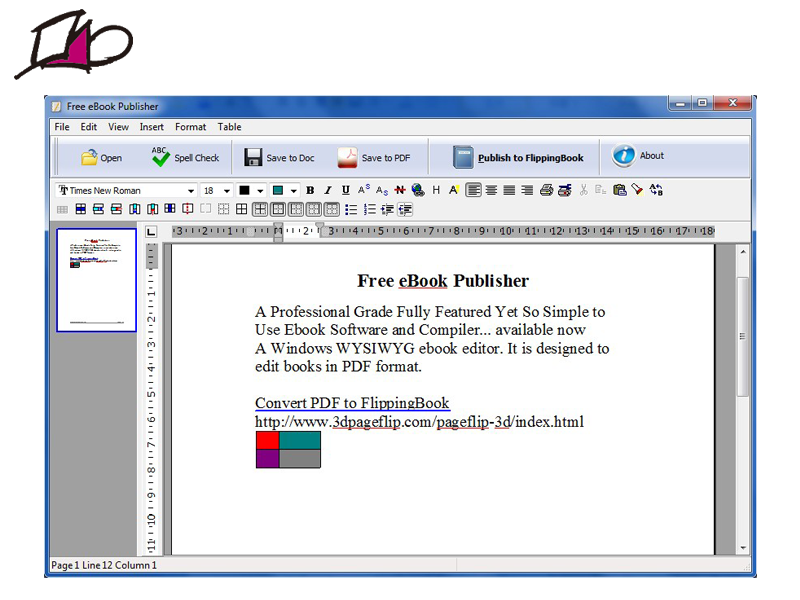
Task: Toggle first pressed table border style button
Action: pos(260,209)
